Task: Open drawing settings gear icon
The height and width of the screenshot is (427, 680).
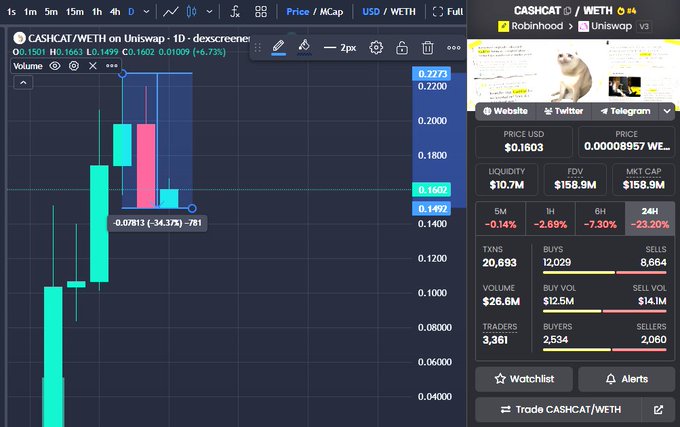Action: (376, 48)
